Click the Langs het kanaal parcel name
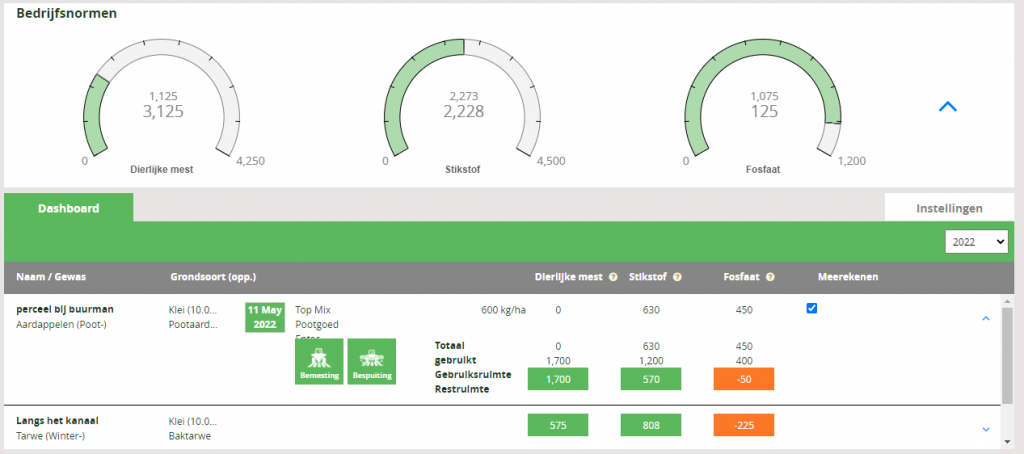The image size is (1024, 454). [57, 421]
